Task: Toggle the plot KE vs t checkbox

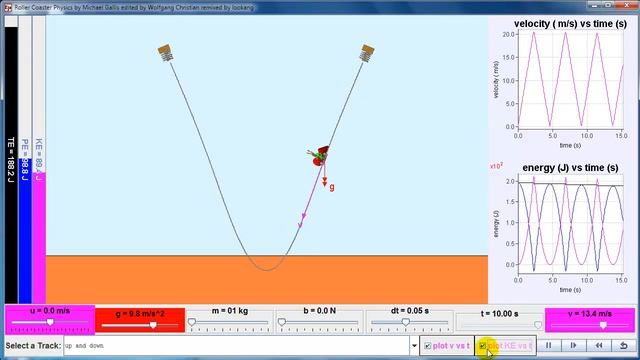Action: pos(482,346)
